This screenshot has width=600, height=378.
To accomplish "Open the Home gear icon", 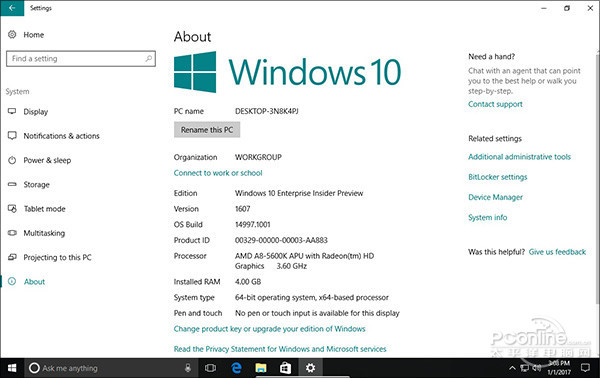I will tap(12, 34).
